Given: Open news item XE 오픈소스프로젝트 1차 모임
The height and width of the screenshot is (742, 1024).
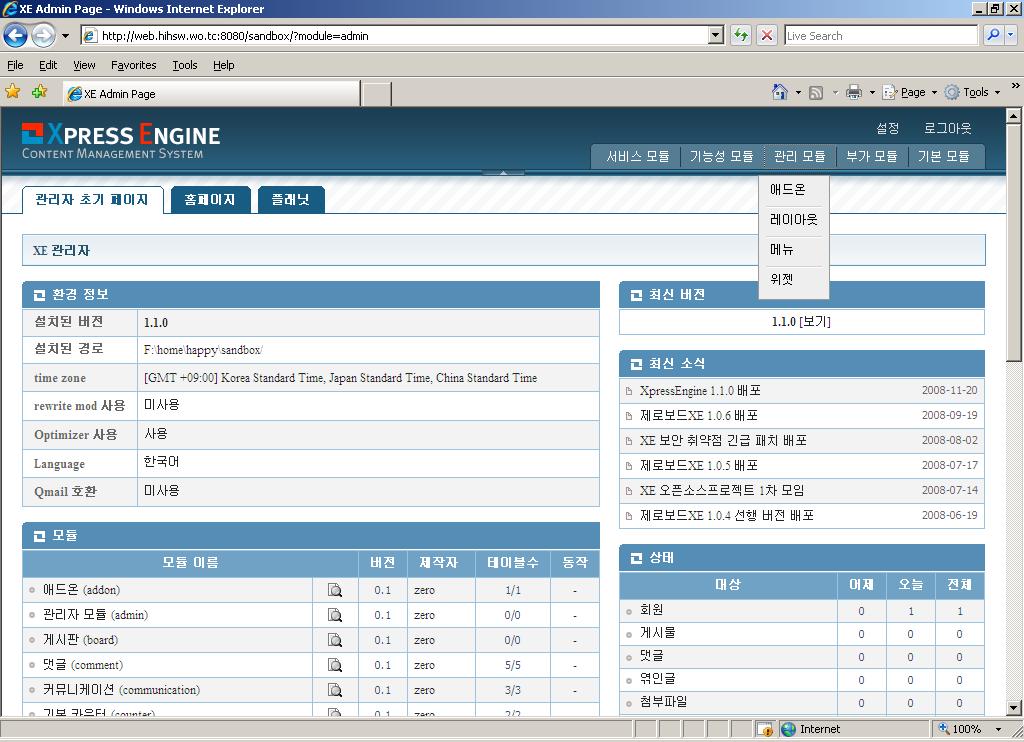Looking at the screenshot, I should coord(722,490).
